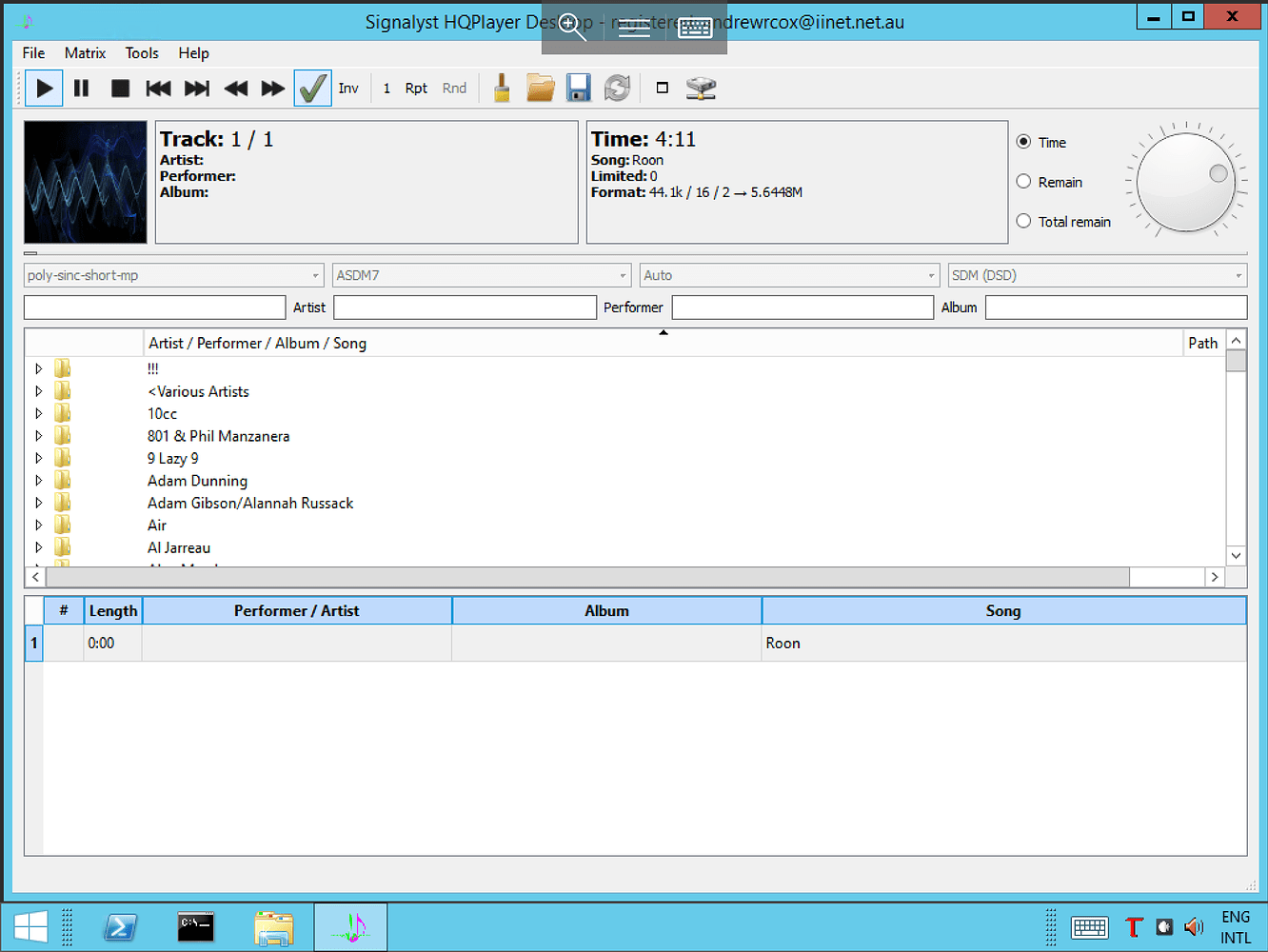Open the network audio adapter icon
Viewport: 1268px width, 952px height.
[702, 88]
